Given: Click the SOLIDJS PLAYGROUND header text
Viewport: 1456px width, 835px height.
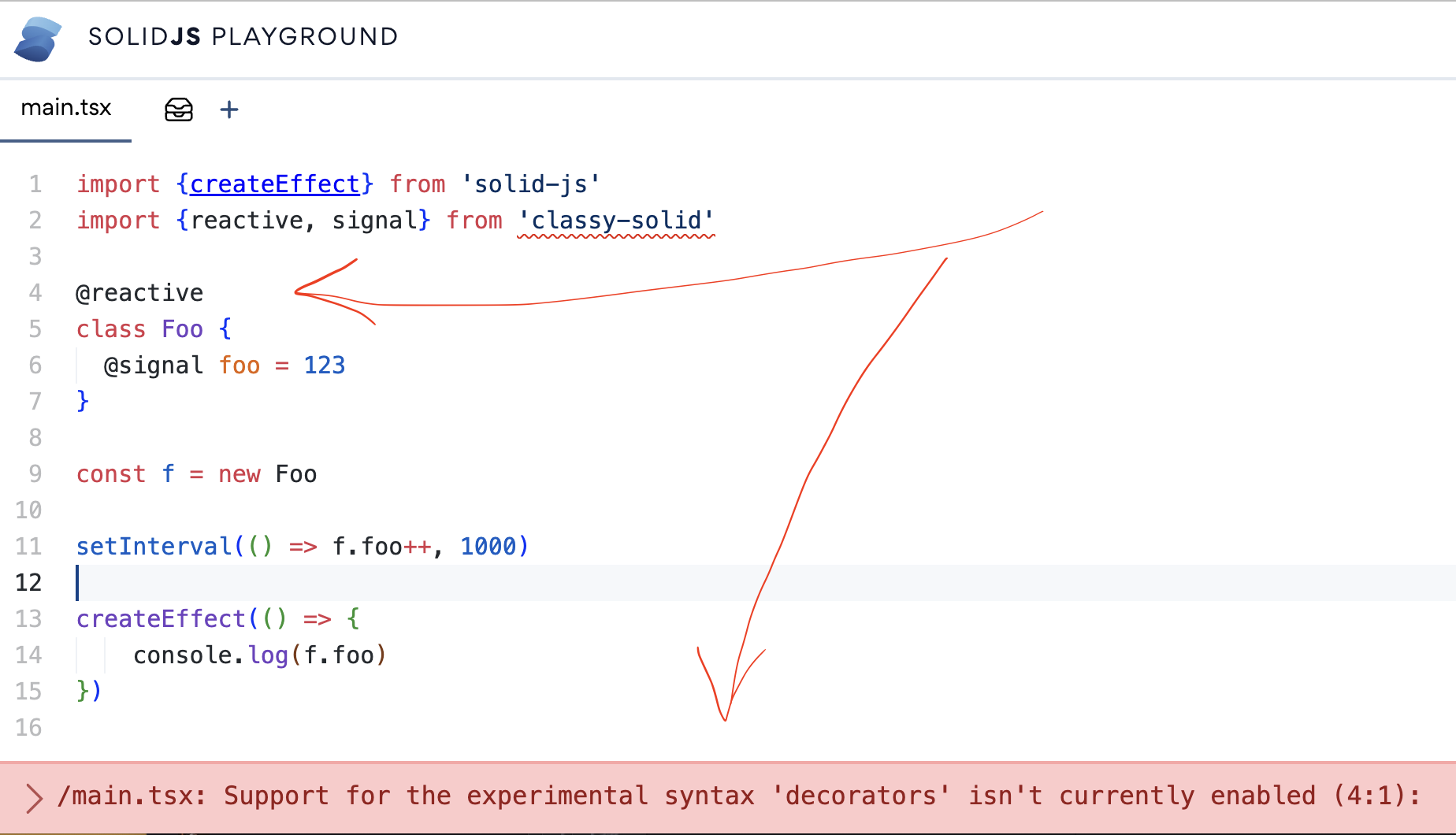Looking at the screenshot, I should point(242,36).
